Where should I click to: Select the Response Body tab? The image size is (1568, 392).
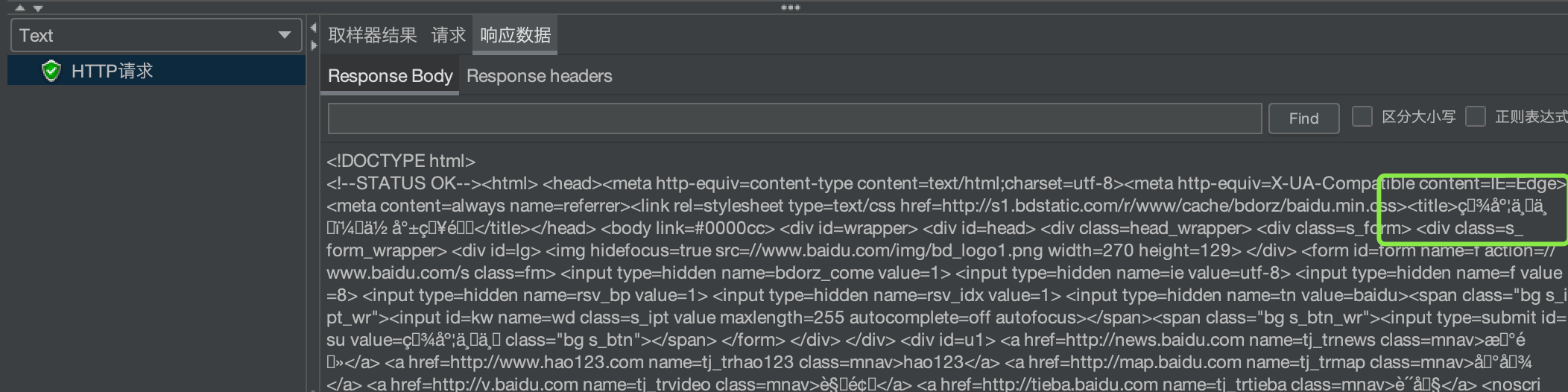coord(390,76)
